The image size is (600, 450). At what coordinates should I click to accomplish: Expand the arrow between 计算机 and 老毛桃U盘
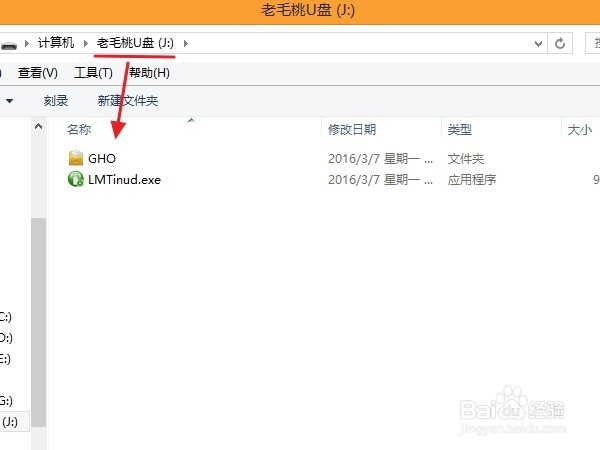86,43
